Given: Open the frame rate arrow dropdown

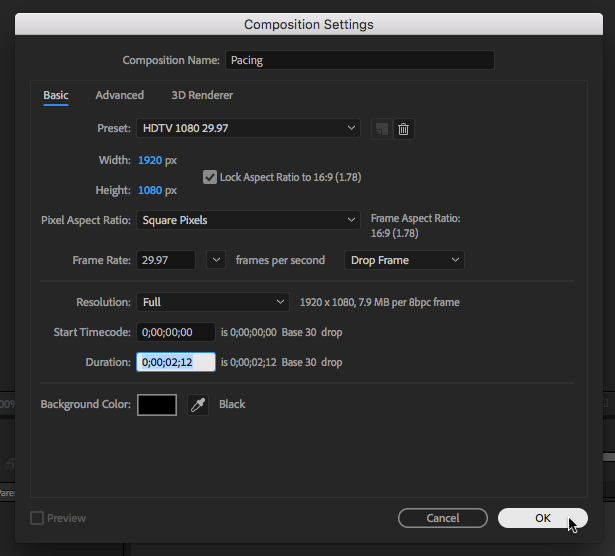Looking at the screenshot, I should (215, 260).
